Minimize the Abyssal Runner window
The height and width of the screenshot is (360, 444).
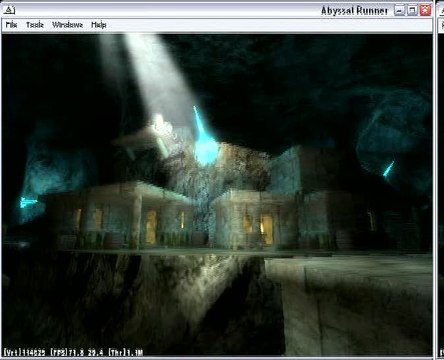[400, 10]
